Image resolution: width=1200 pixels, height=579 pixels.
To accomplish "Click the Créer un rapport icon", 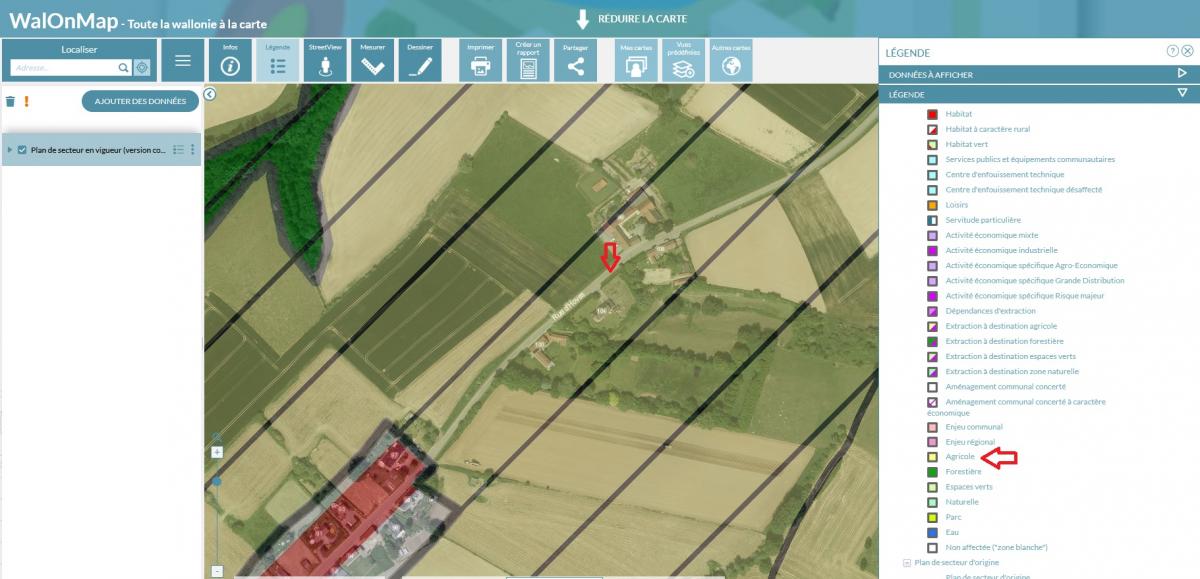I will click(x=528, y=61).
